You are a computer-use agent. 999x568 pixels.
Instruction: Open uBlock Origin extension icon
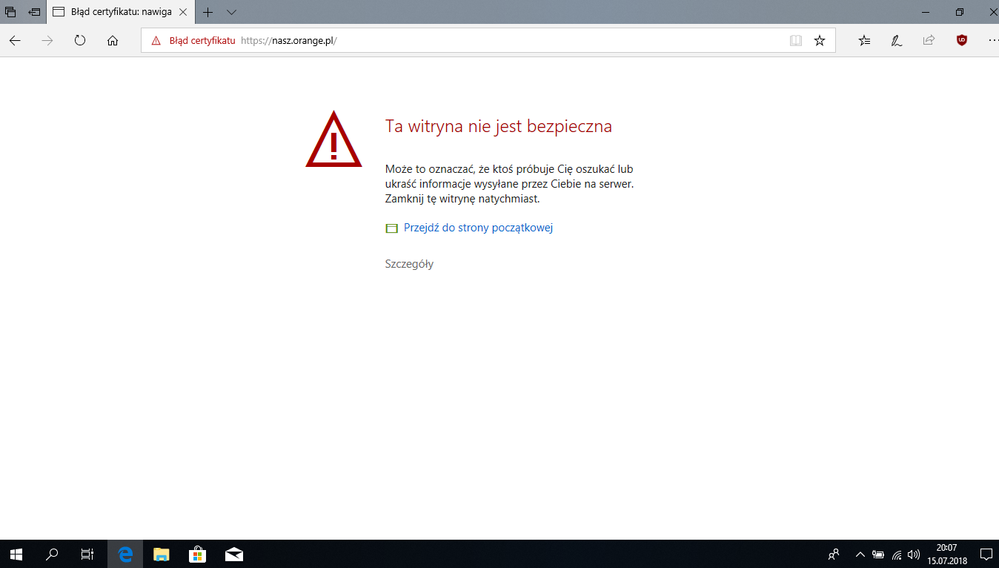[x=961, y=40]
